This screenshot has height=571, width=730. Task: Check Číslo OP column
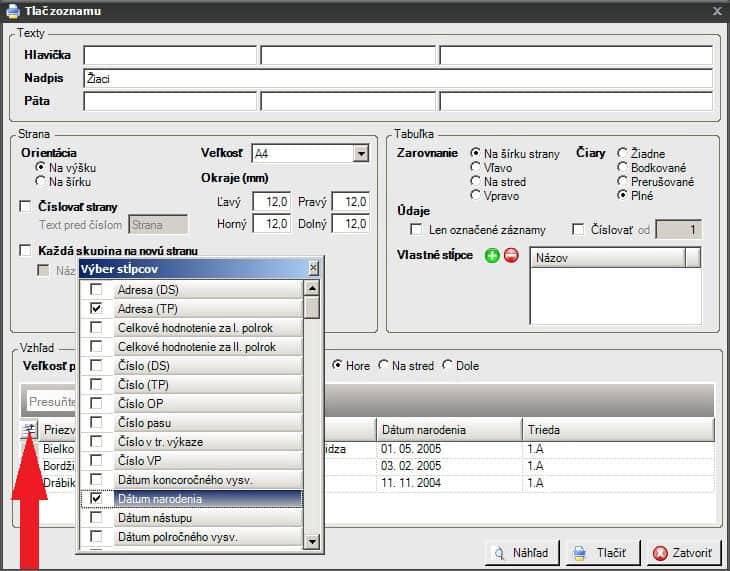pyautogui.click(x=96, y=403)
